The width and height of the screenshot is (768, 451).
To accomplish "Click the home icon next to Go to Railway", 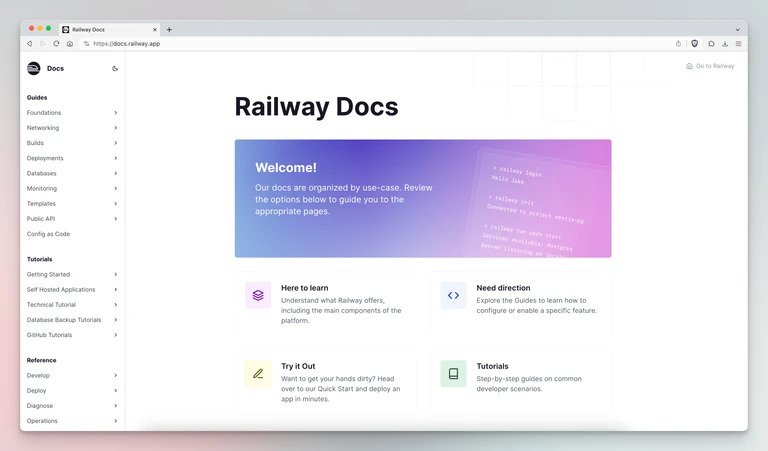I will click(689, 66).
